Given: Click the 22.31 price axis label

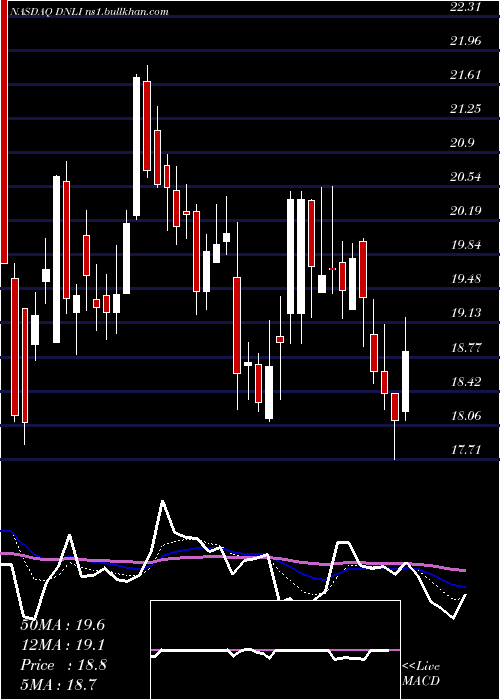Looking at the screenshot, I should pos(466,7).
